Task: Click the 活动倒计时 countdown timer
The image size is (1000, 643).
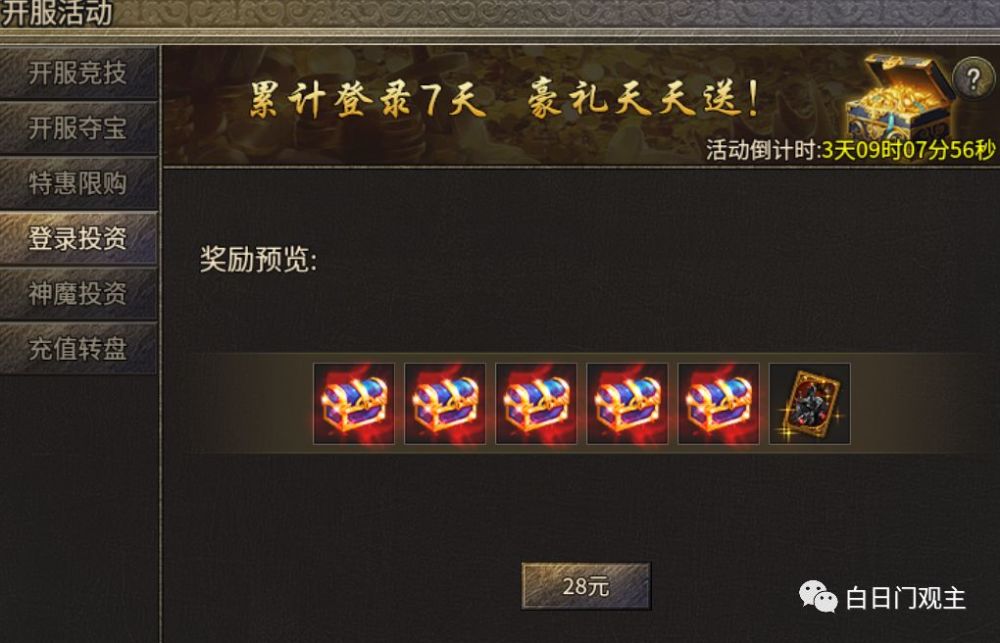Action: point(851,151)
